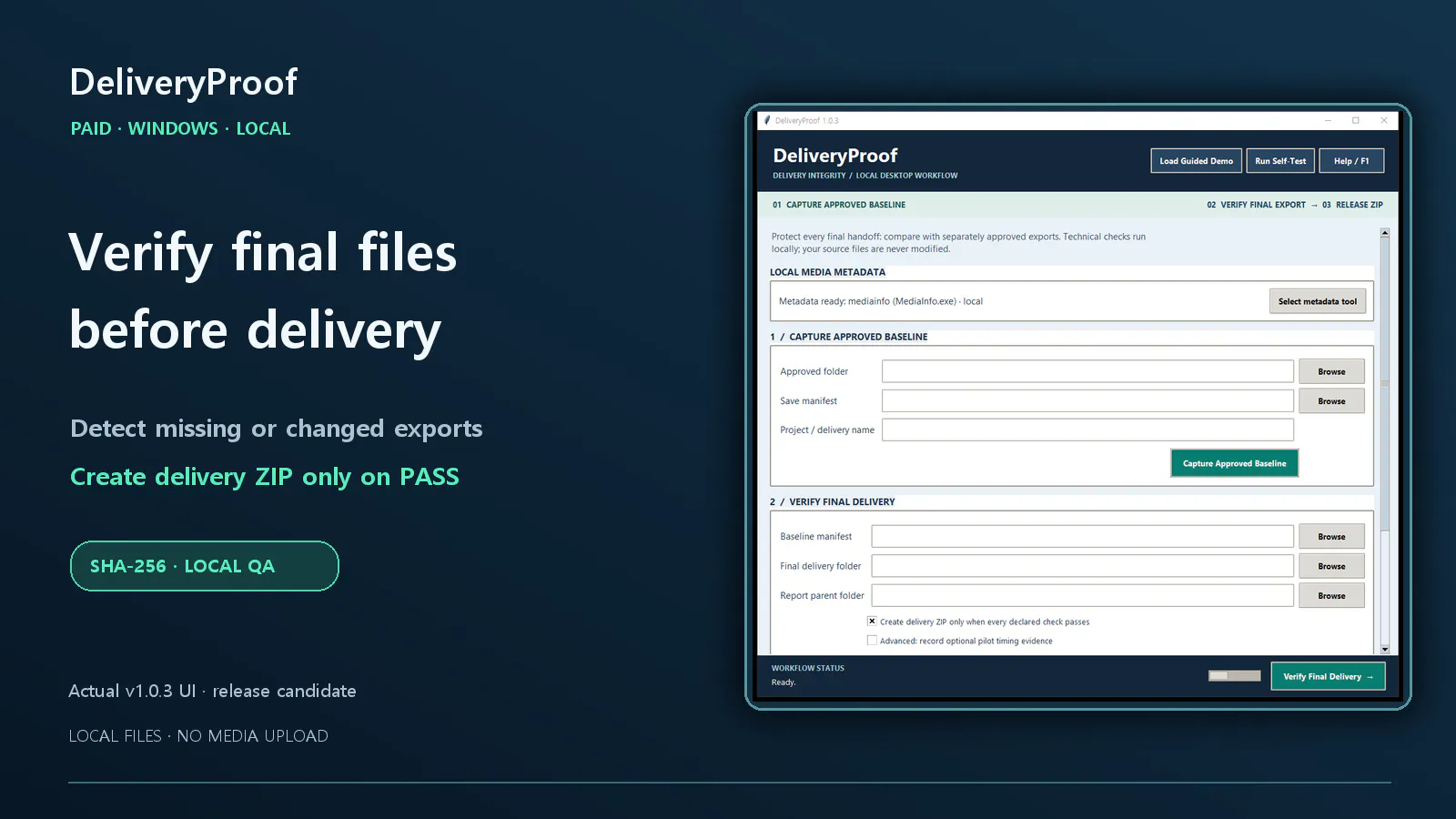The image size is (1456, 819).
Task: Click the 'Ready.' workflow status text
Action: [784, 682]
